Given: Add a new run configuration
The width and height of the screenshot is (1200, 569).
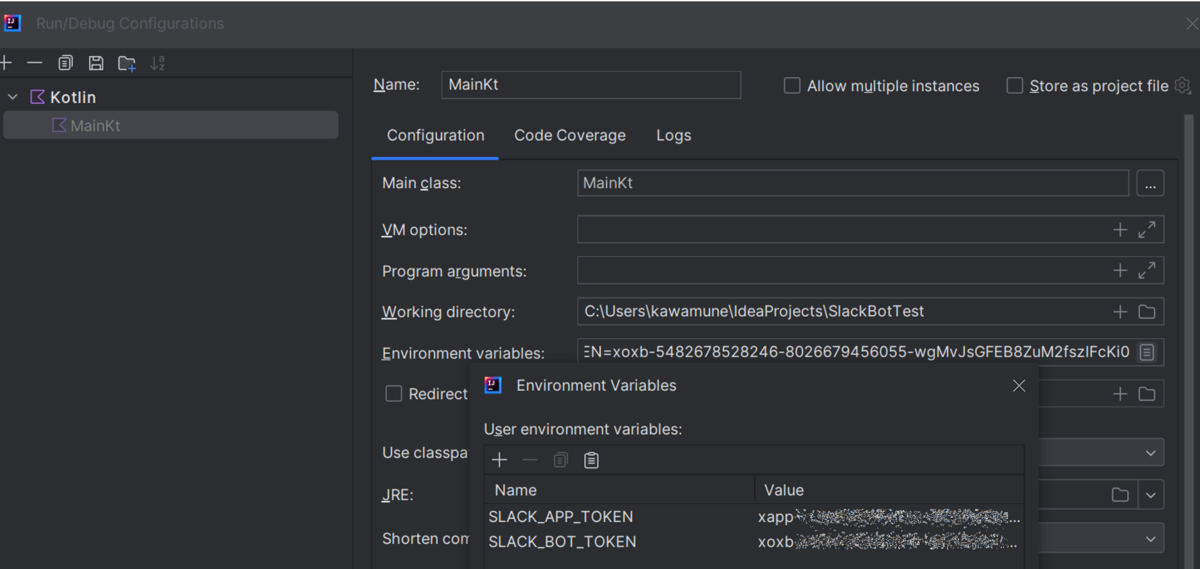Looking at the screenshot, I should click(5, 63).
